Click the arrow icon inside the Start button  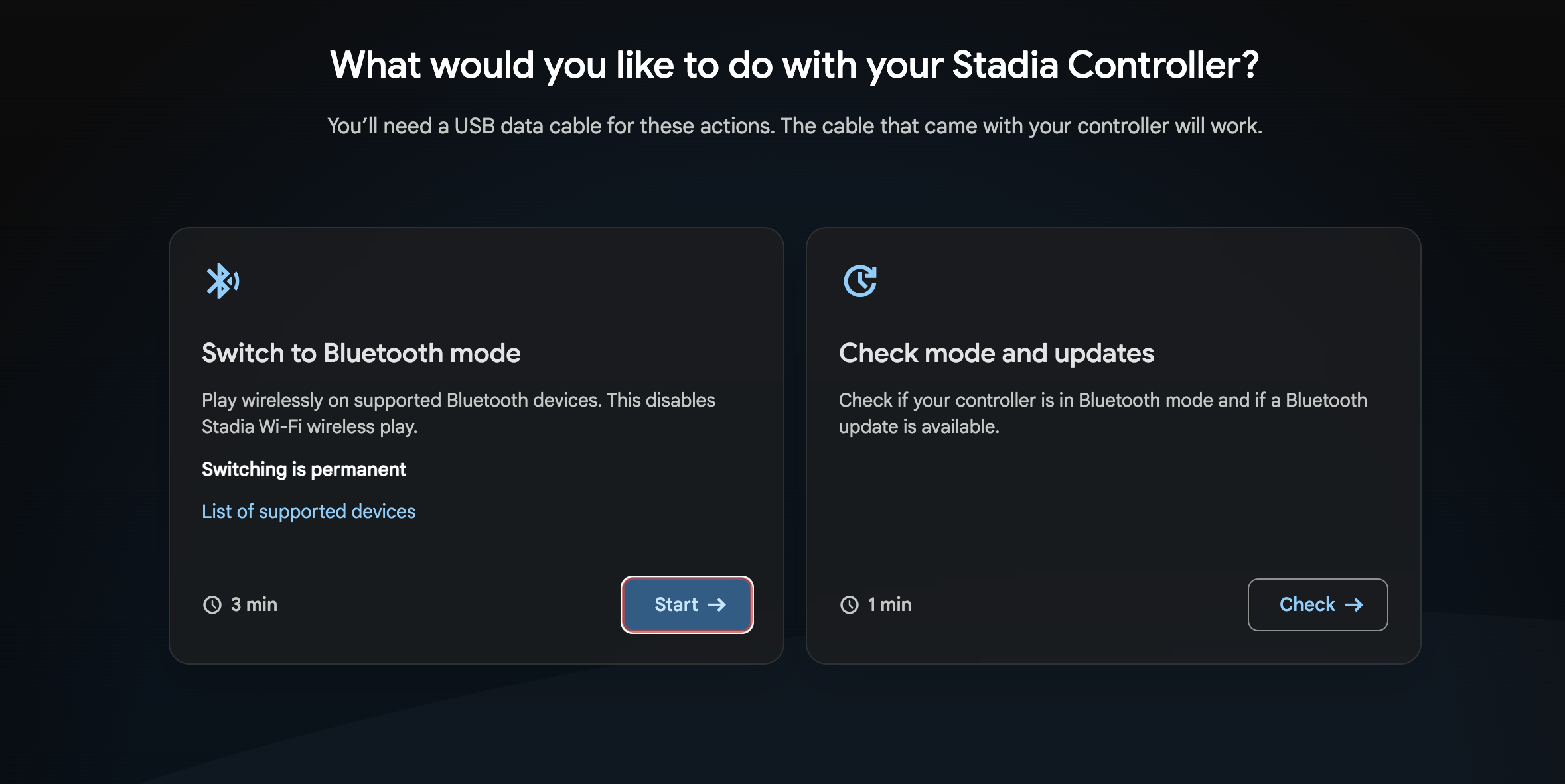click(717, 605)
